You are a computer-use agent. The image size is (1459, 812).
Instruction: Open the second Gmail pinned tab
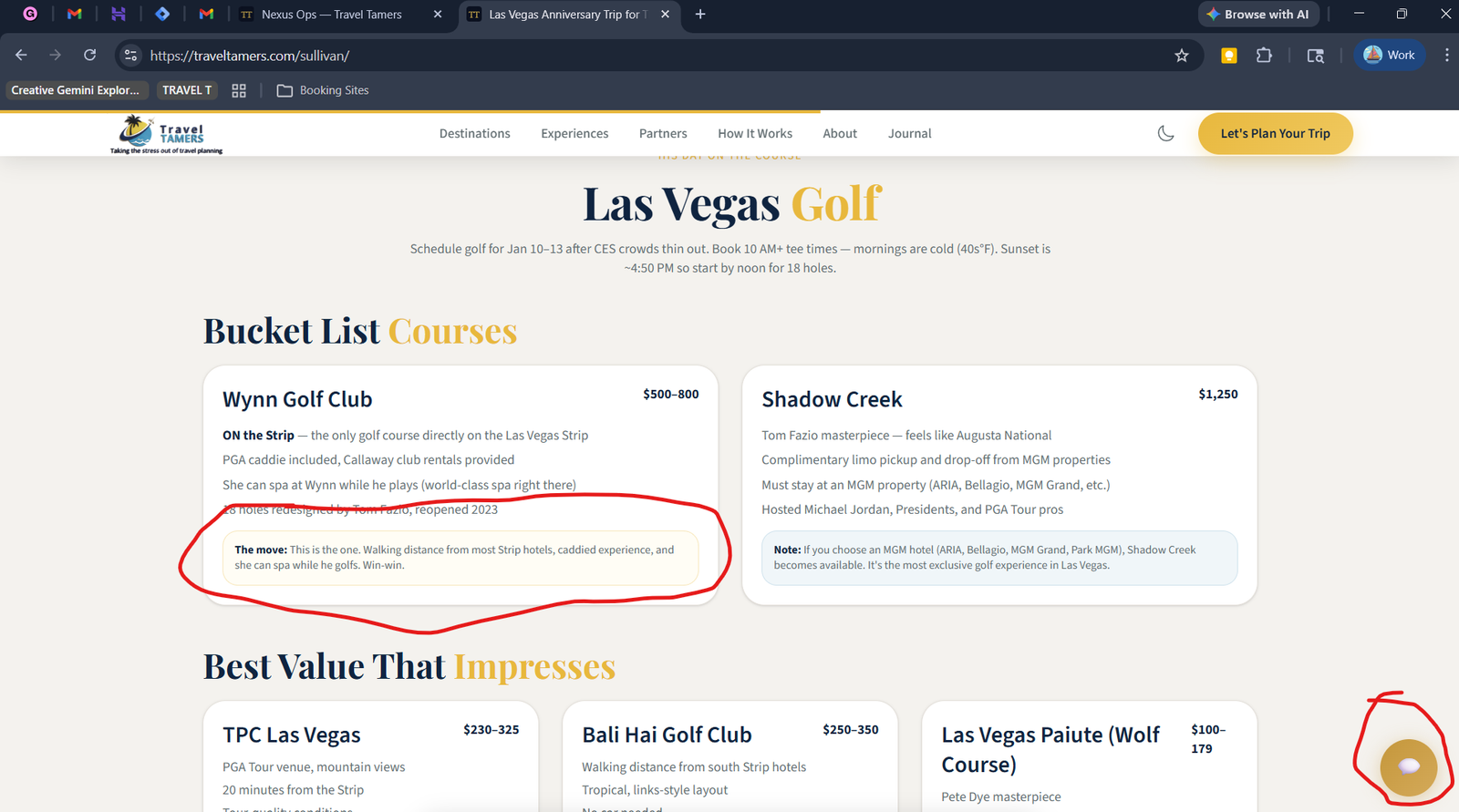click(206, 14)
